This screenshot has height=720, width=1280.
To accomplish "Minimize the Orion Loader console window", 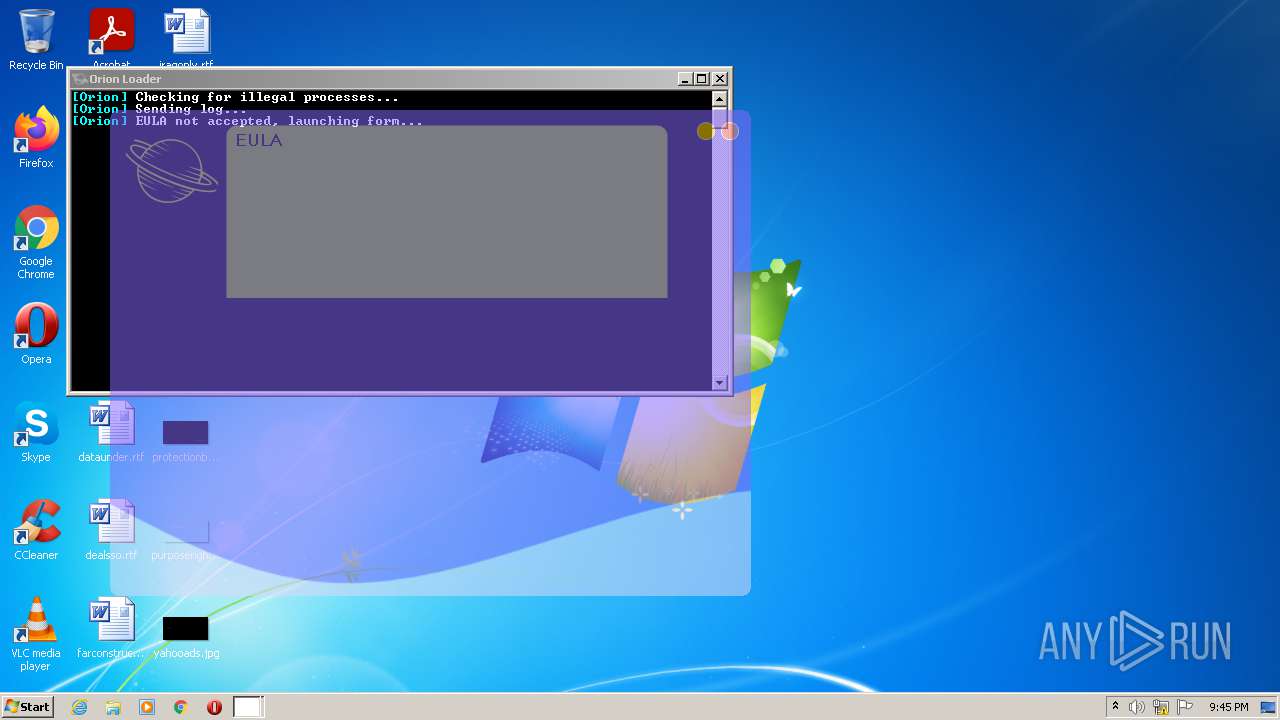I will (685, 79).
